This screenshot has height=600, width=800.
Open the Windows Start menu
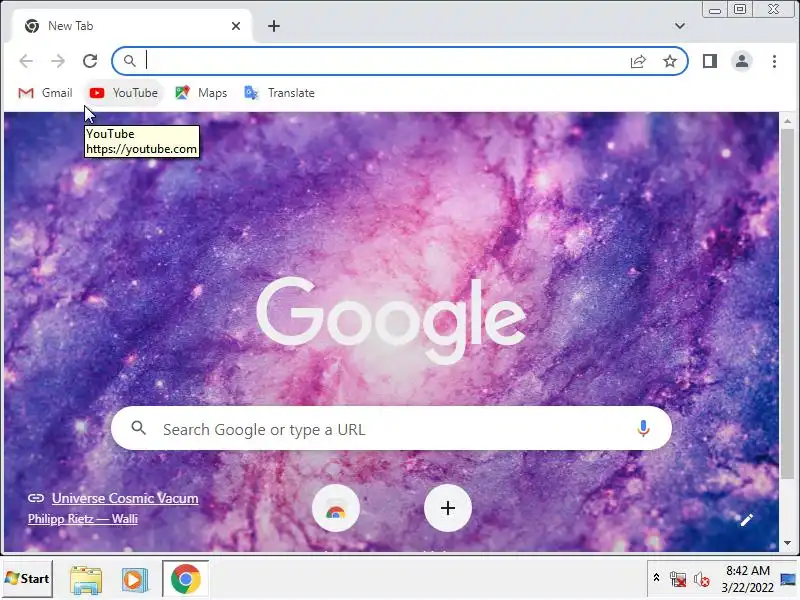coord(28,579)
